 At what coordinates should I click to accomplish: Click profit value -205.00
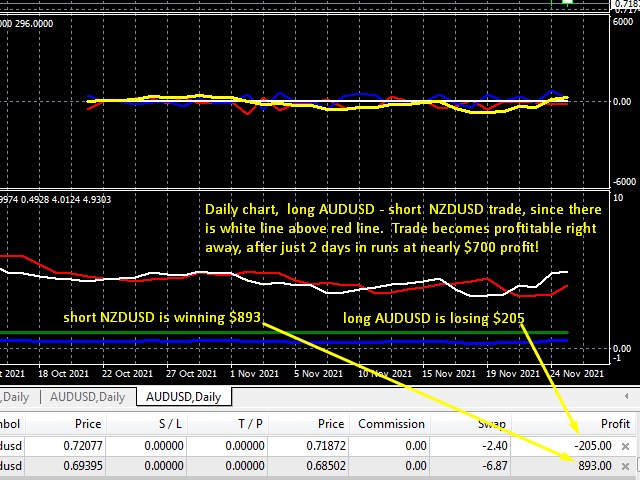pyautogui.click(x=593, y=446)
